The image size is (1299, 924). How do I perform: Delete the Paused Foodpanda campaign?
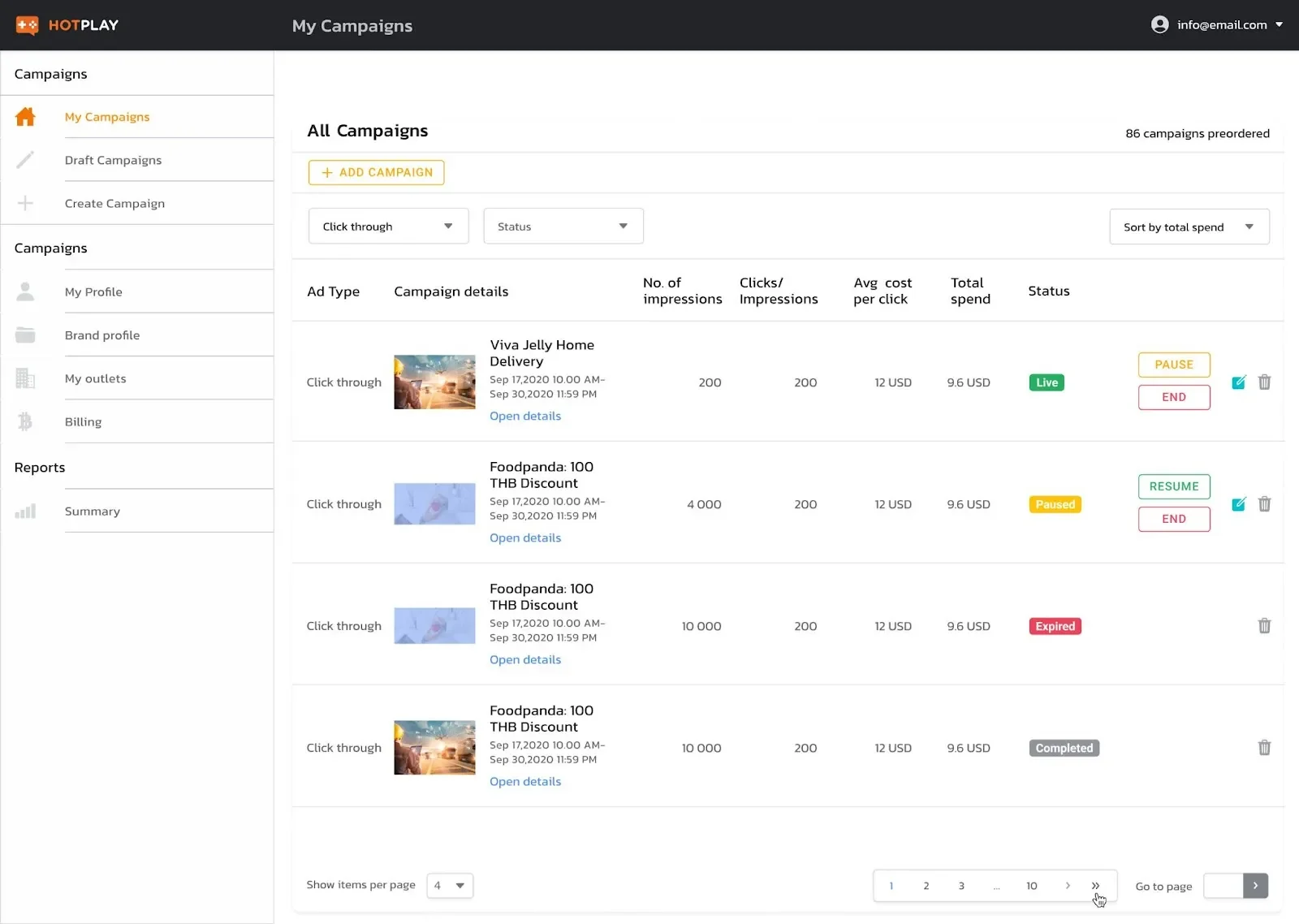pos(1264,504)
